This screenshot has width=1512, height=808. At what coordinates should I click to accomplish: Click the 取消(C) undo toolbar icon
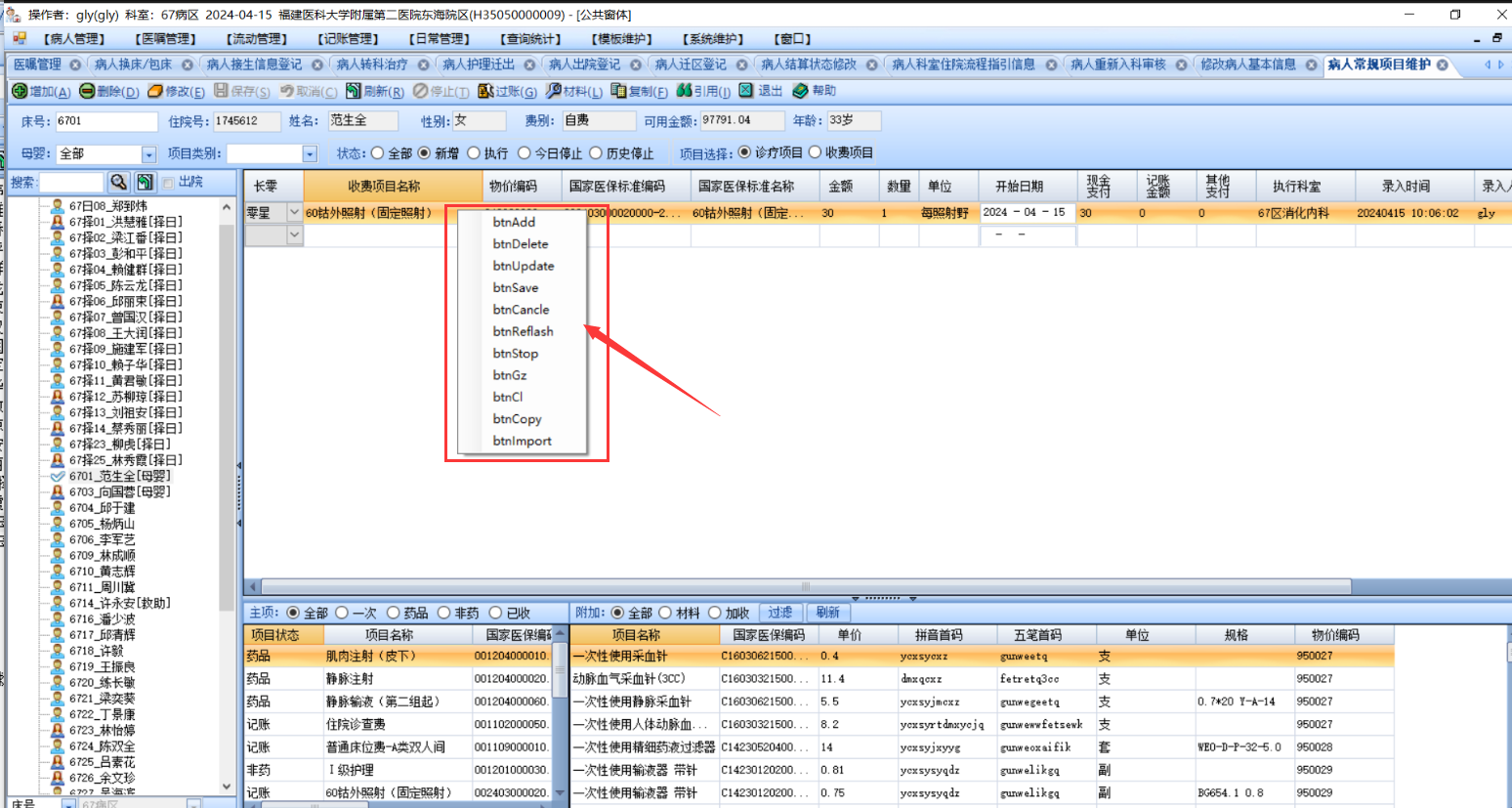287,91
